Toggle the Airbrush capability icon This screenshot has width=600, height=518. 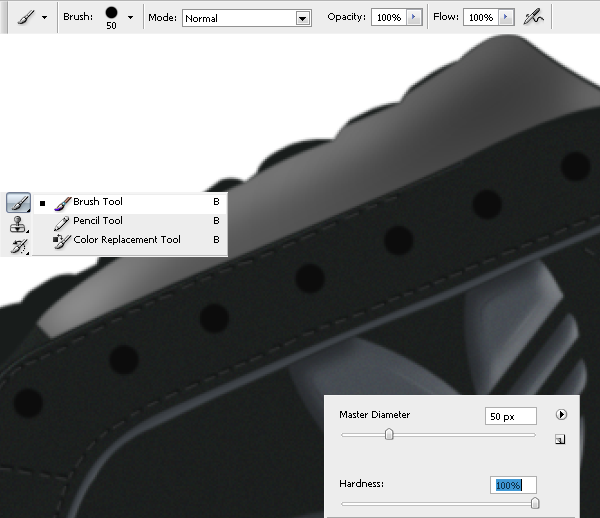[x=533, y=17]
